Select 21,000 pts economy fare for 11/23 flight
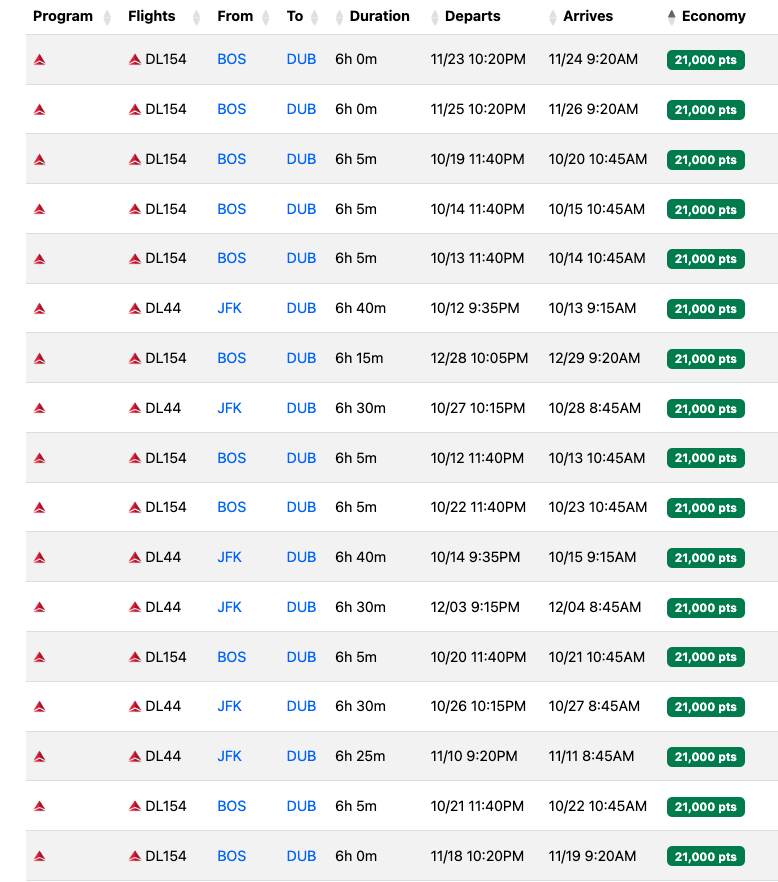 pyautogui.click(x=705, y=60)
